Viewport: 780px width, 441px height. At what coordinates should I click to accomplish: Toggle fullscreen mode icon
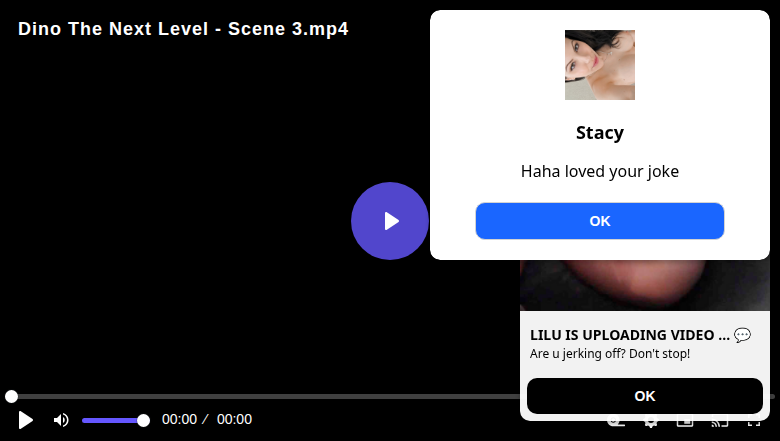coord(754,423)
